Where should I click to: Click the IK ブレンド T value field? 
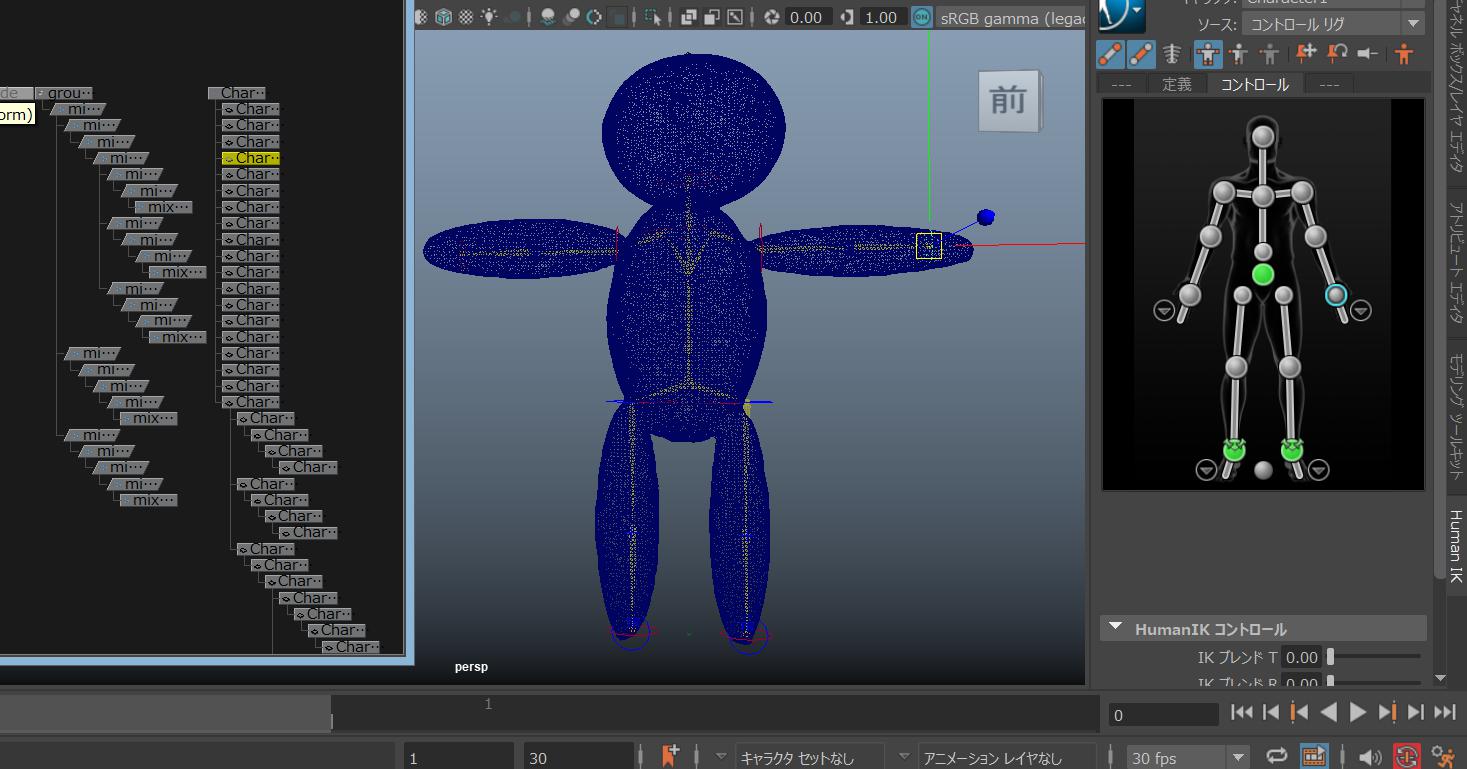1302,657
